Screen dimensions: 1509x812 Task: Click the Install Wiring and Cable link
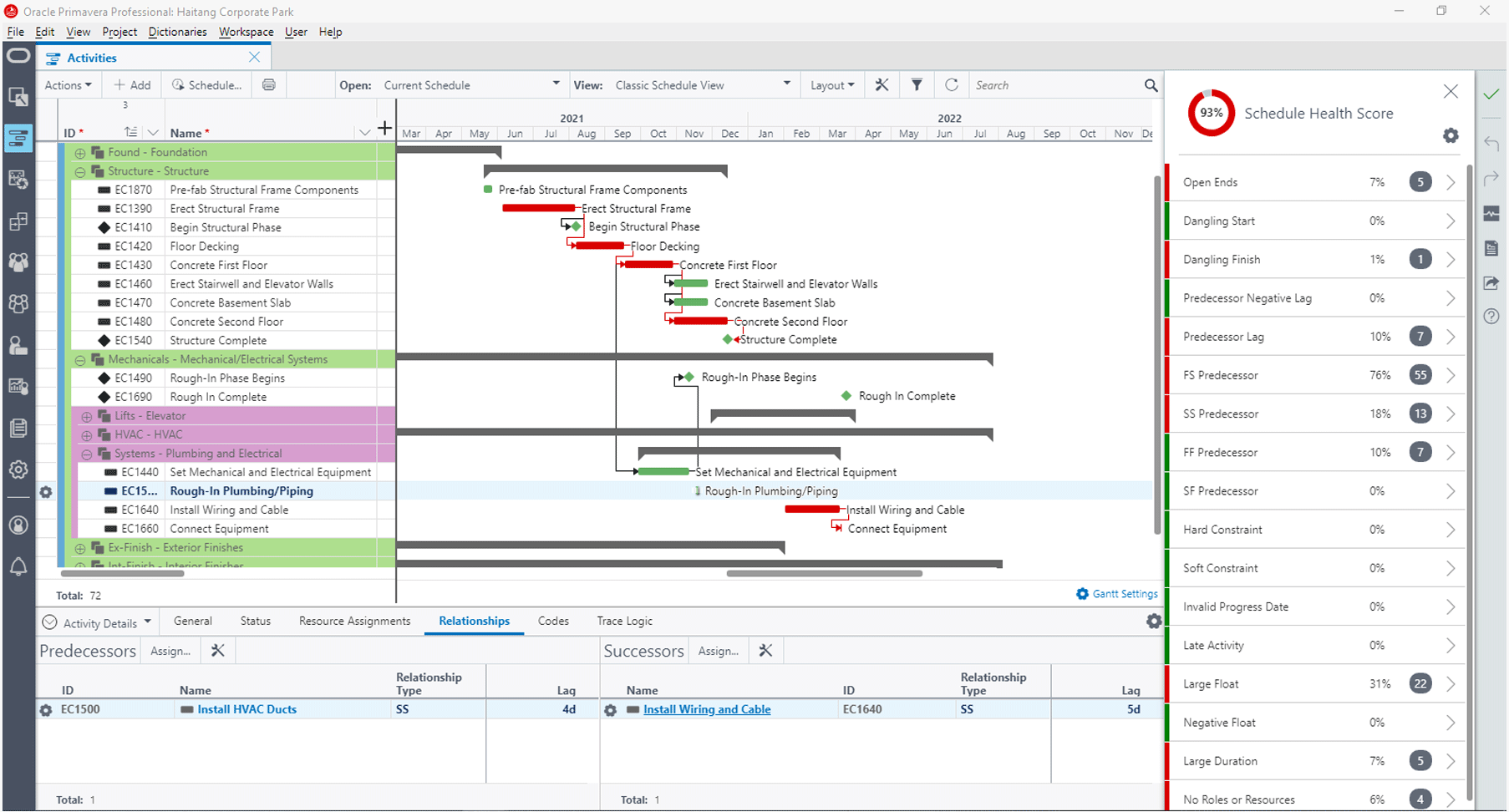point(707,709)
